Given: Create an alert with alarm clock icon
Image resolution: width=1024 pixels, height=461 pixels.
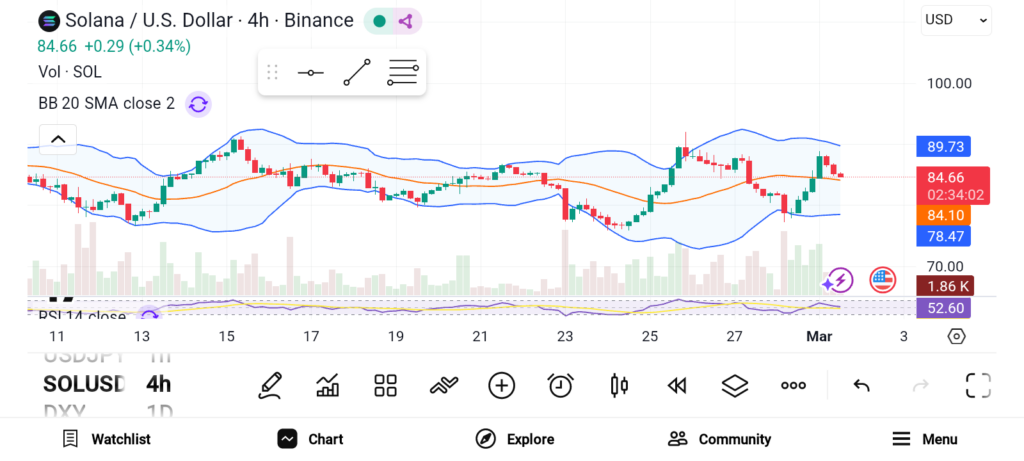Looking at the screenshot, I should point(560,385).
